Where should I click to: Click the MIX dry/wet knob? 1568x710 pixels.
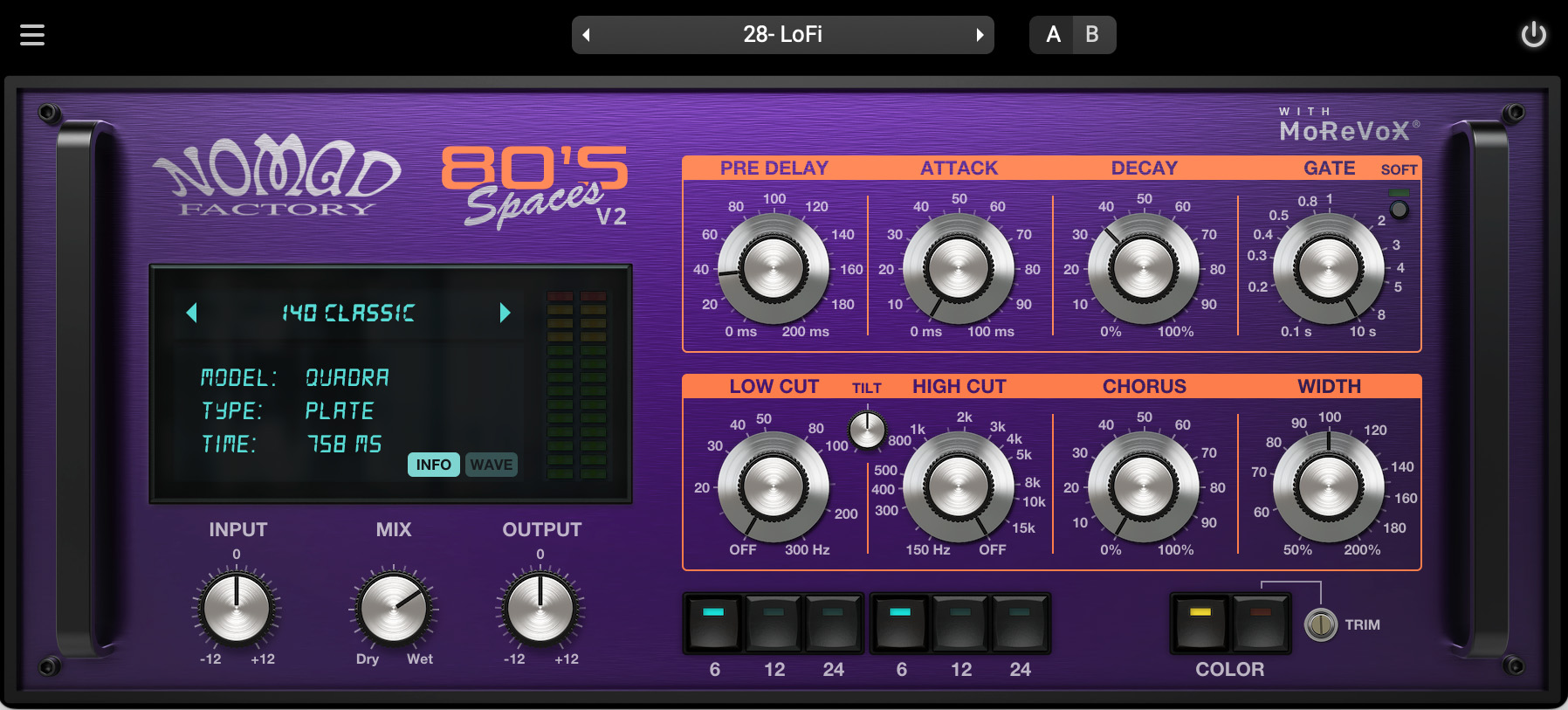click(x=394, y=608)
